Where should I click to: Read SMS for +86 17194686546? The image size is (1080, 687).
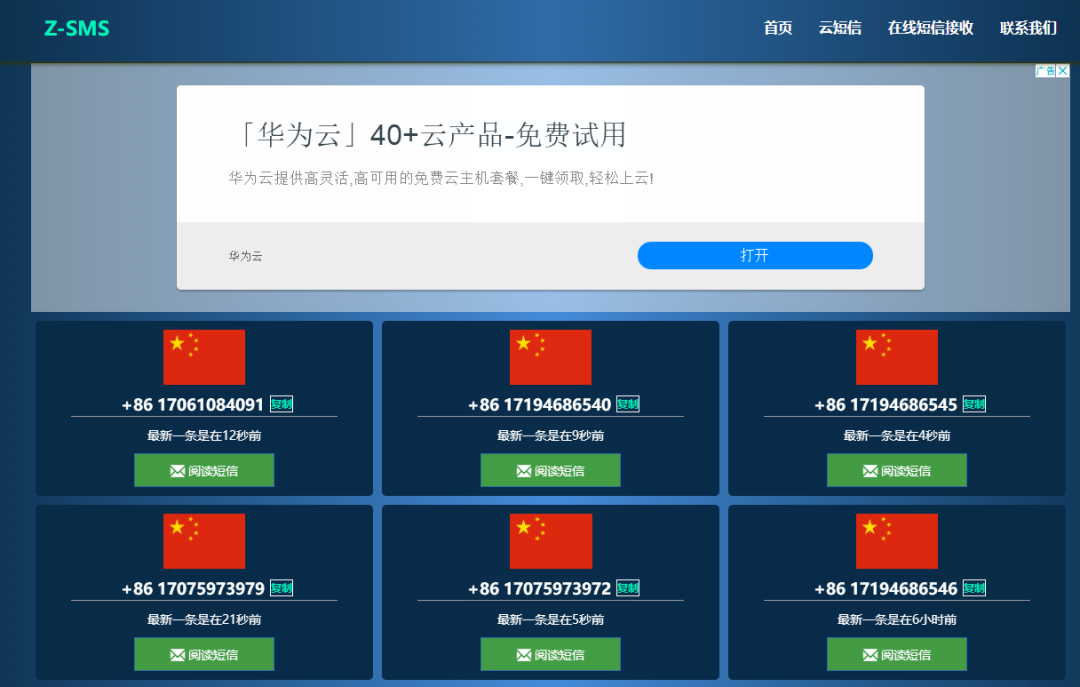pos(897,655)
